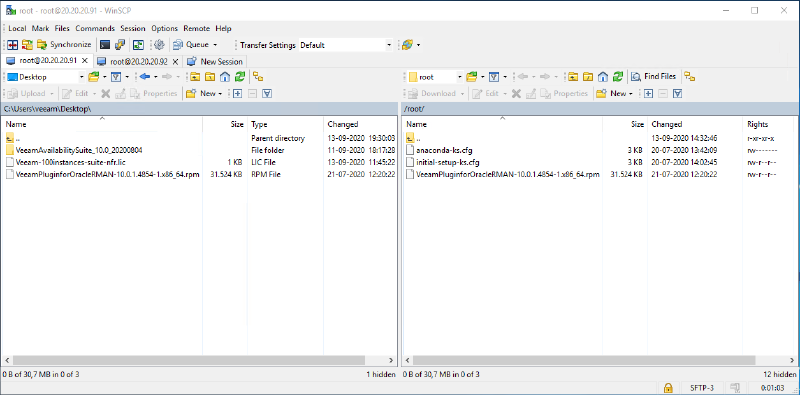
Task: Click the remote directory tree icon
Action: 690,77
